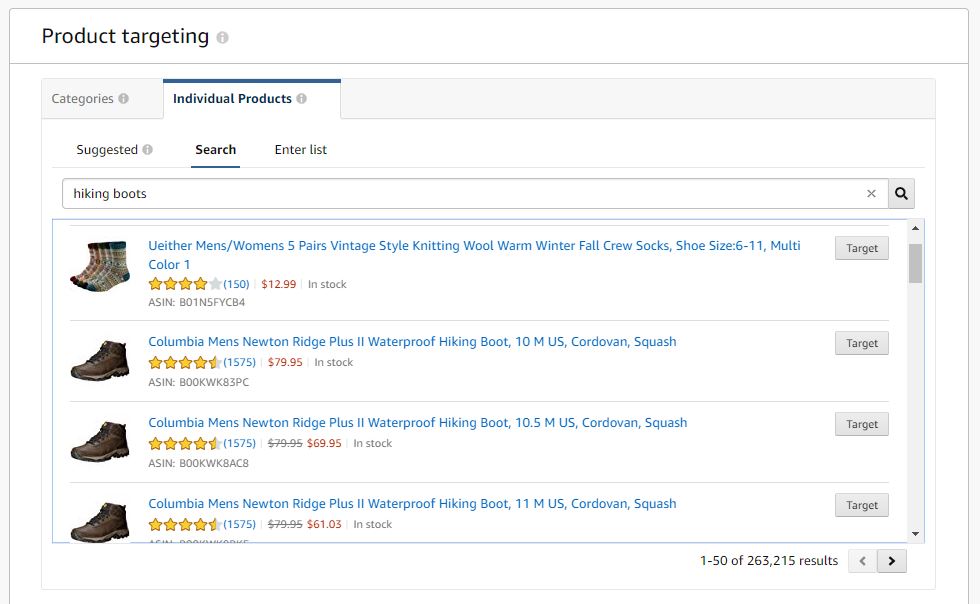Image resolution: width=980 pixels, height=604 pixels.
Task: Switch to the Categories tab
Action: (90, 99)
